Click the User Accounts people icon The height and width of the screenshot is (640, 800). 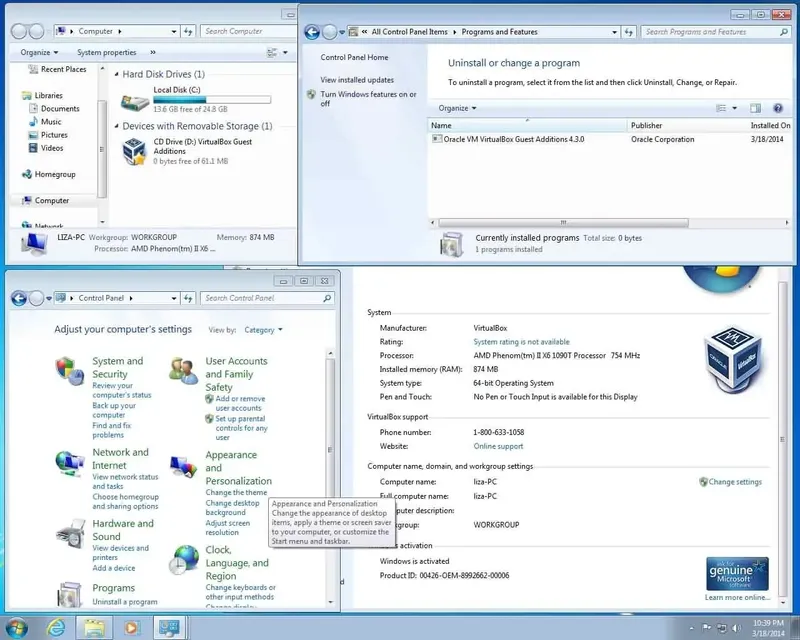pos(183,371)
